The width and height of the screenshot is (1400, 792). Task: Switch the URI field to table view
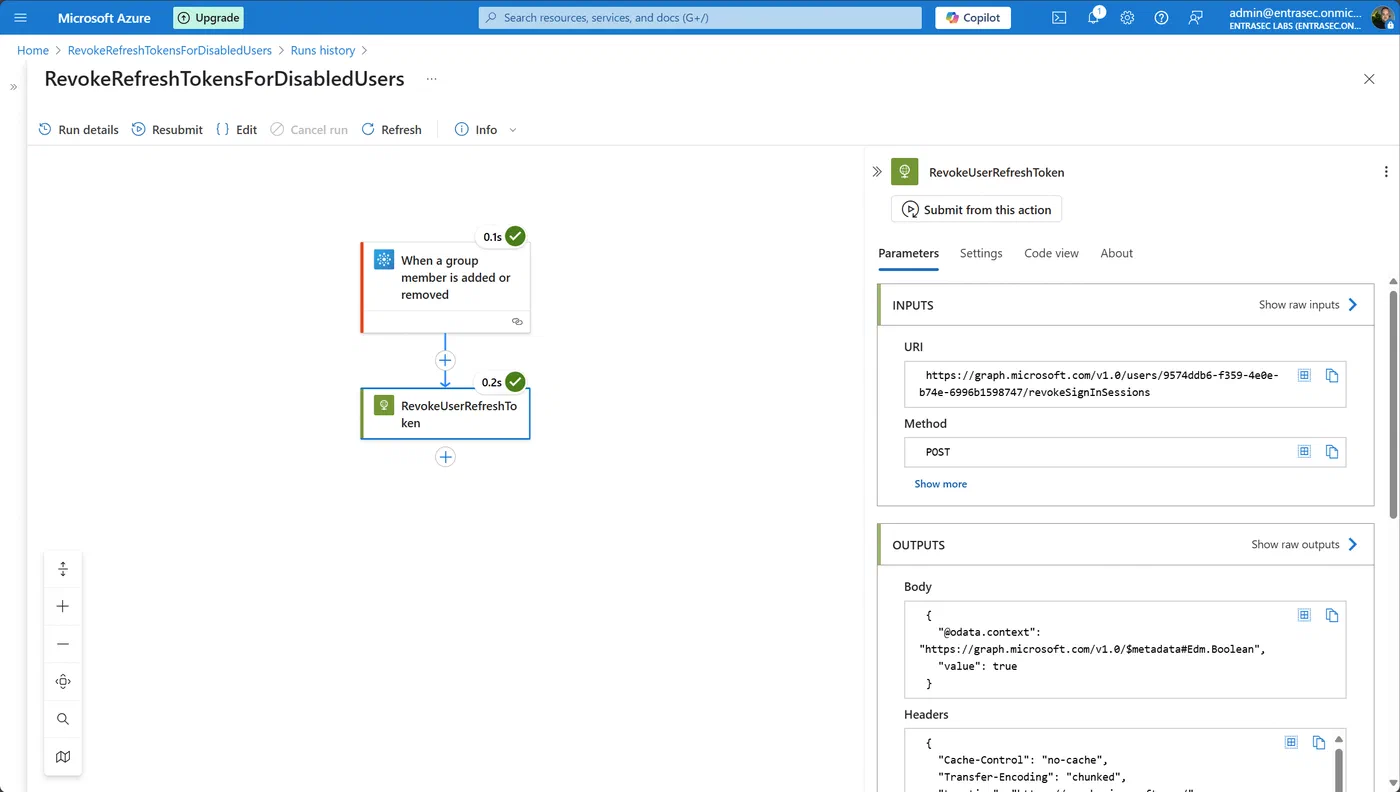click(x=1304, y=375)
